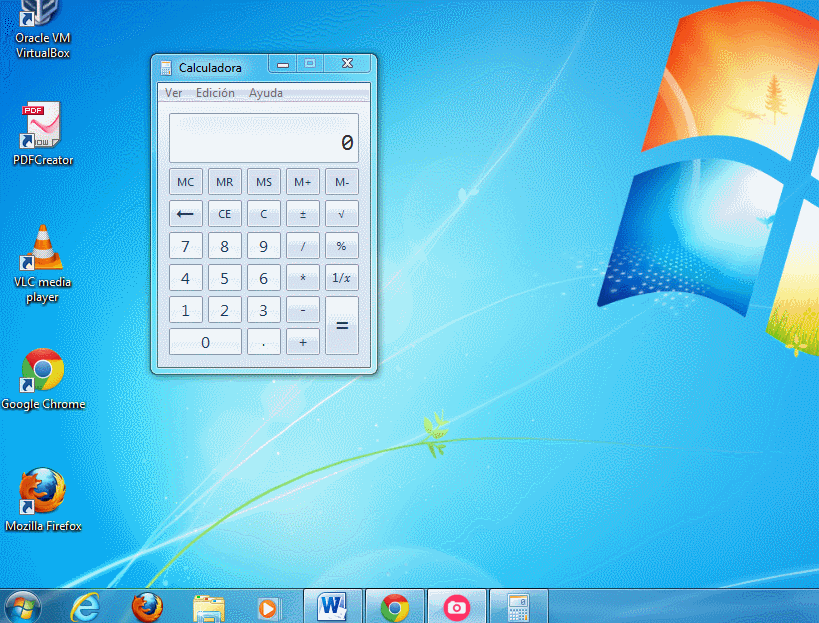Open the PDFCreator desktop shortcut
The height and width of the screenshot is (623, 819).
click(43, 134)
